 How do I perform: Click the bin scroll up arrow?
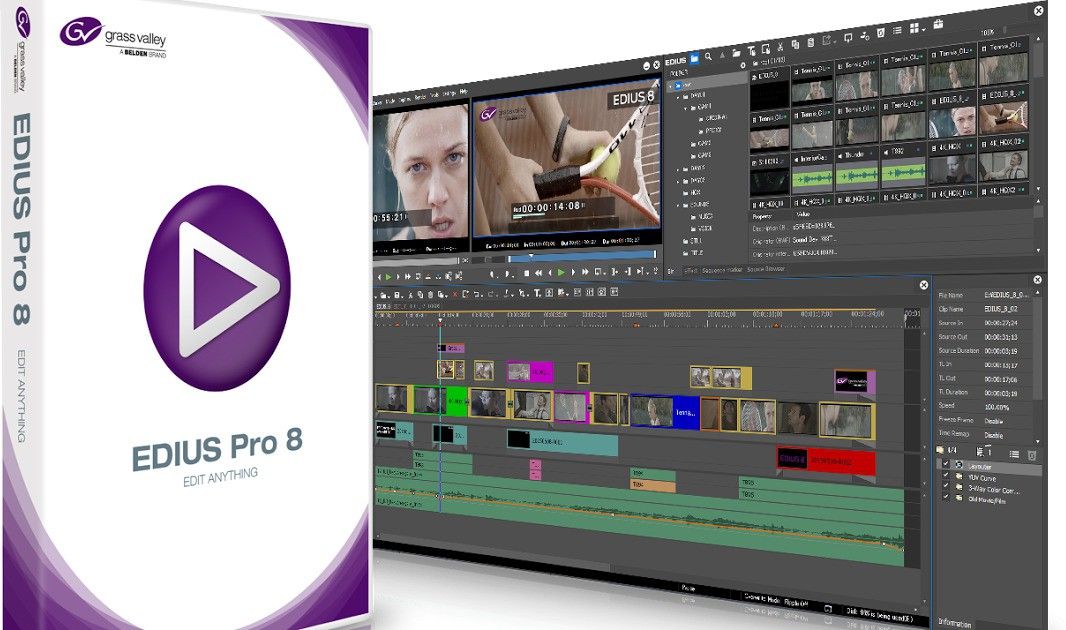[x=1037, y=39]
